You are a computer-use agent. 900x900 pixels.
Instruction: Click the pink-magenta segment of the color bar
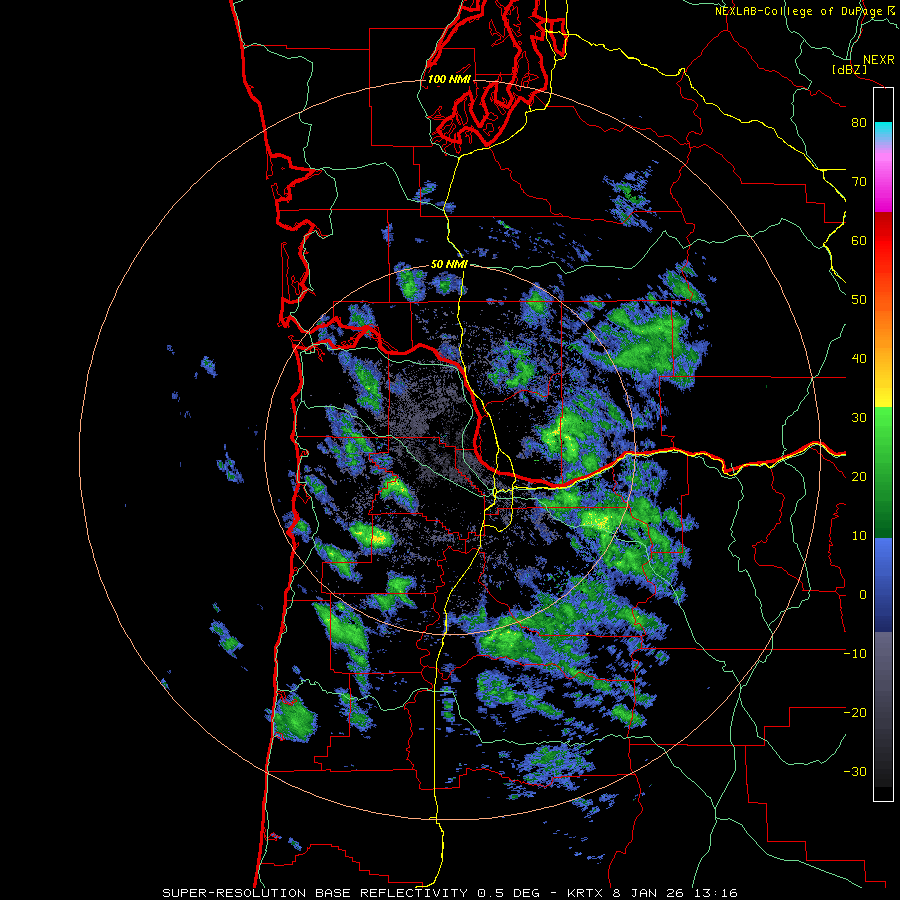click(883, 181)
